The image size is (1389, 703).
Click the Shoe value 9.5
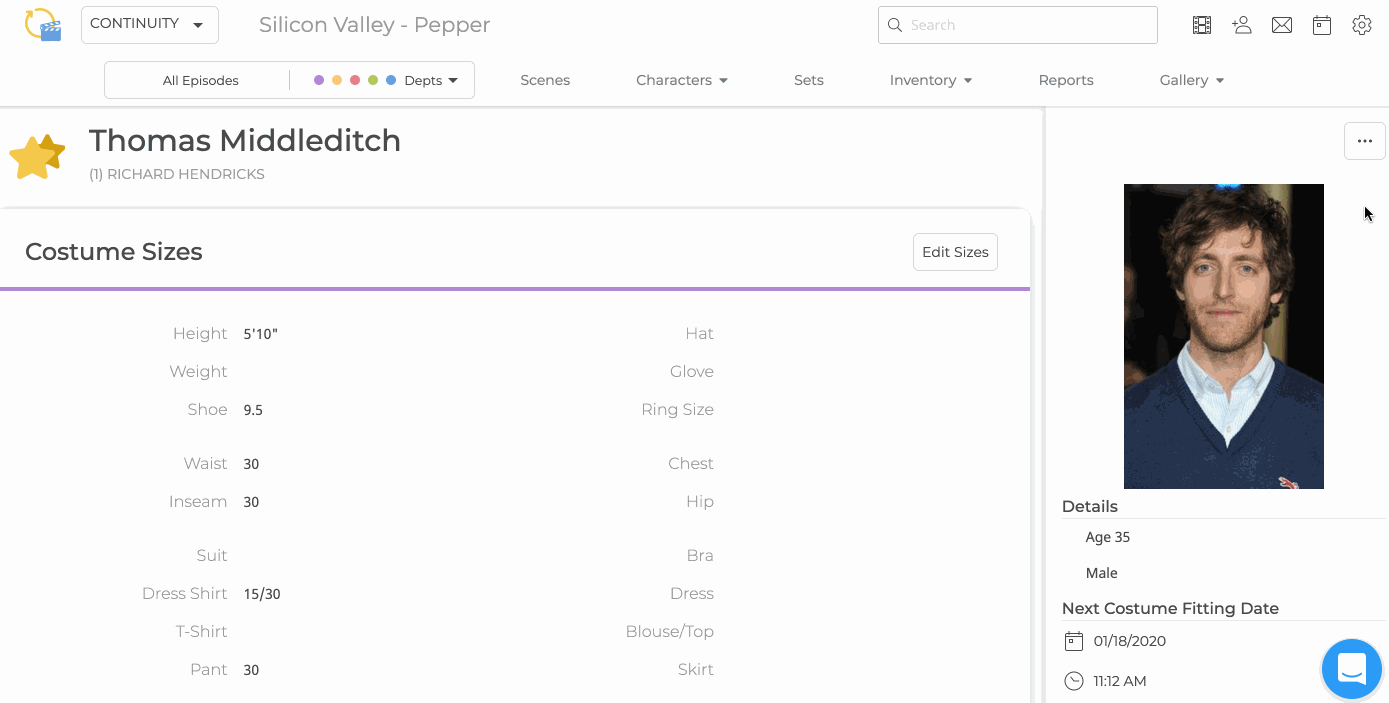[253, 410]
